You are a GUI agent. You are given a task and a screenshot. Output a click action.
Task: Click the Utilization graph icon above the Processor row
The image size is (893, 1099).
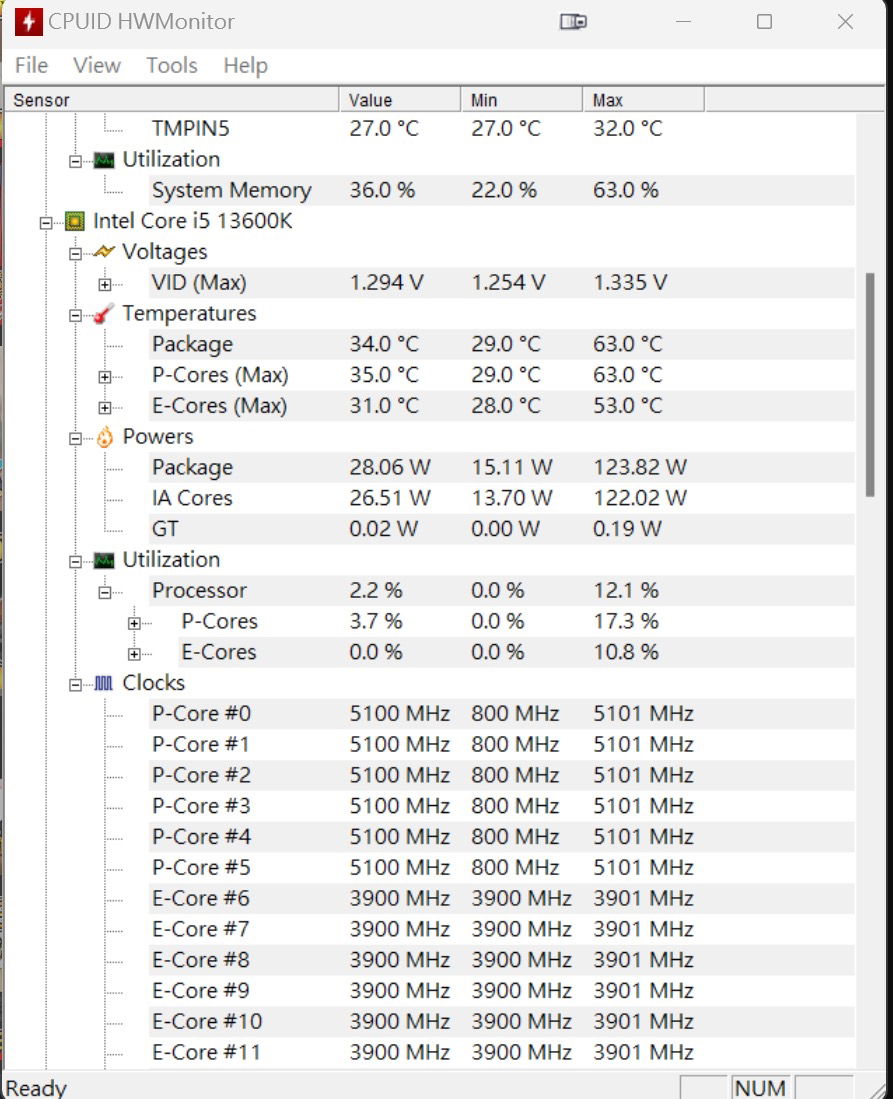104,561
